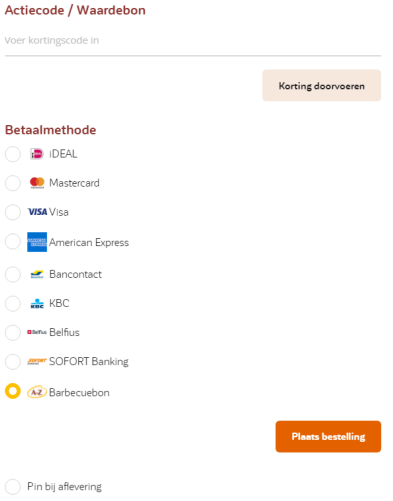
Task: Click the SOFORT Banking logo
Action: coord(37,361)
